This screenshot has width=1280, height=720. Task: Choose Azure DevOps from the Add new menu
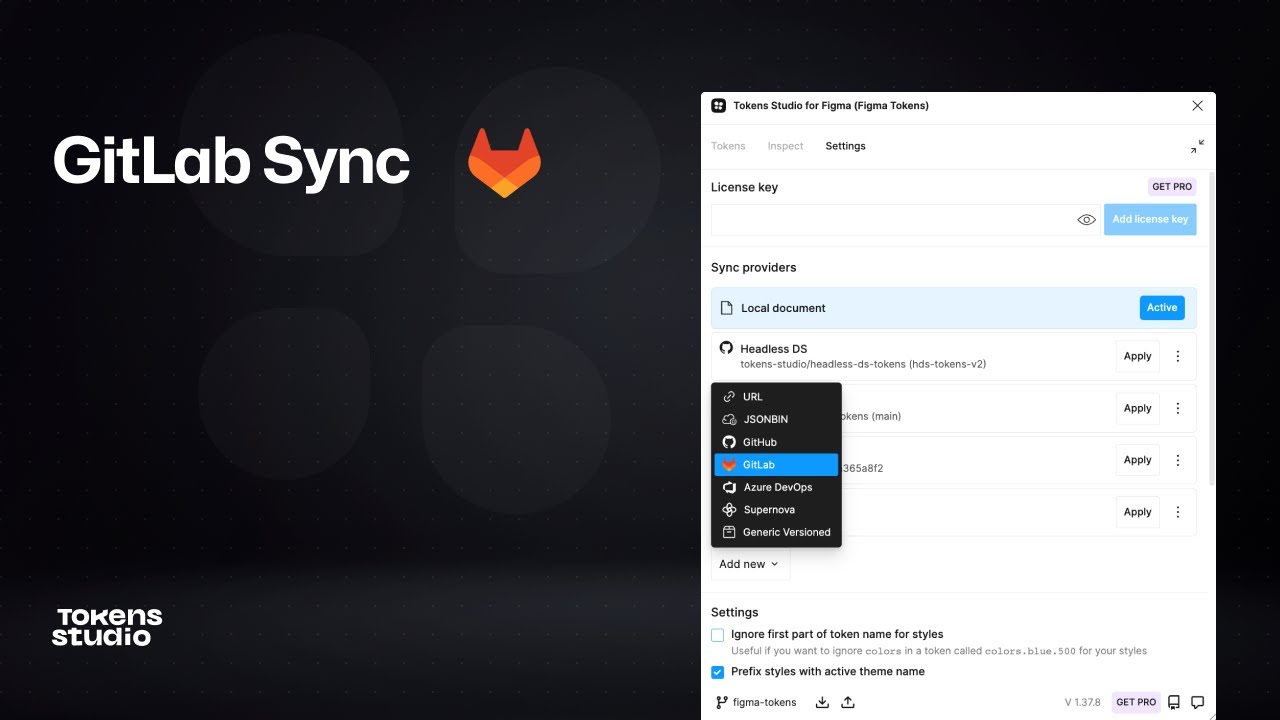pyautogui.click(x=776, y=487)
